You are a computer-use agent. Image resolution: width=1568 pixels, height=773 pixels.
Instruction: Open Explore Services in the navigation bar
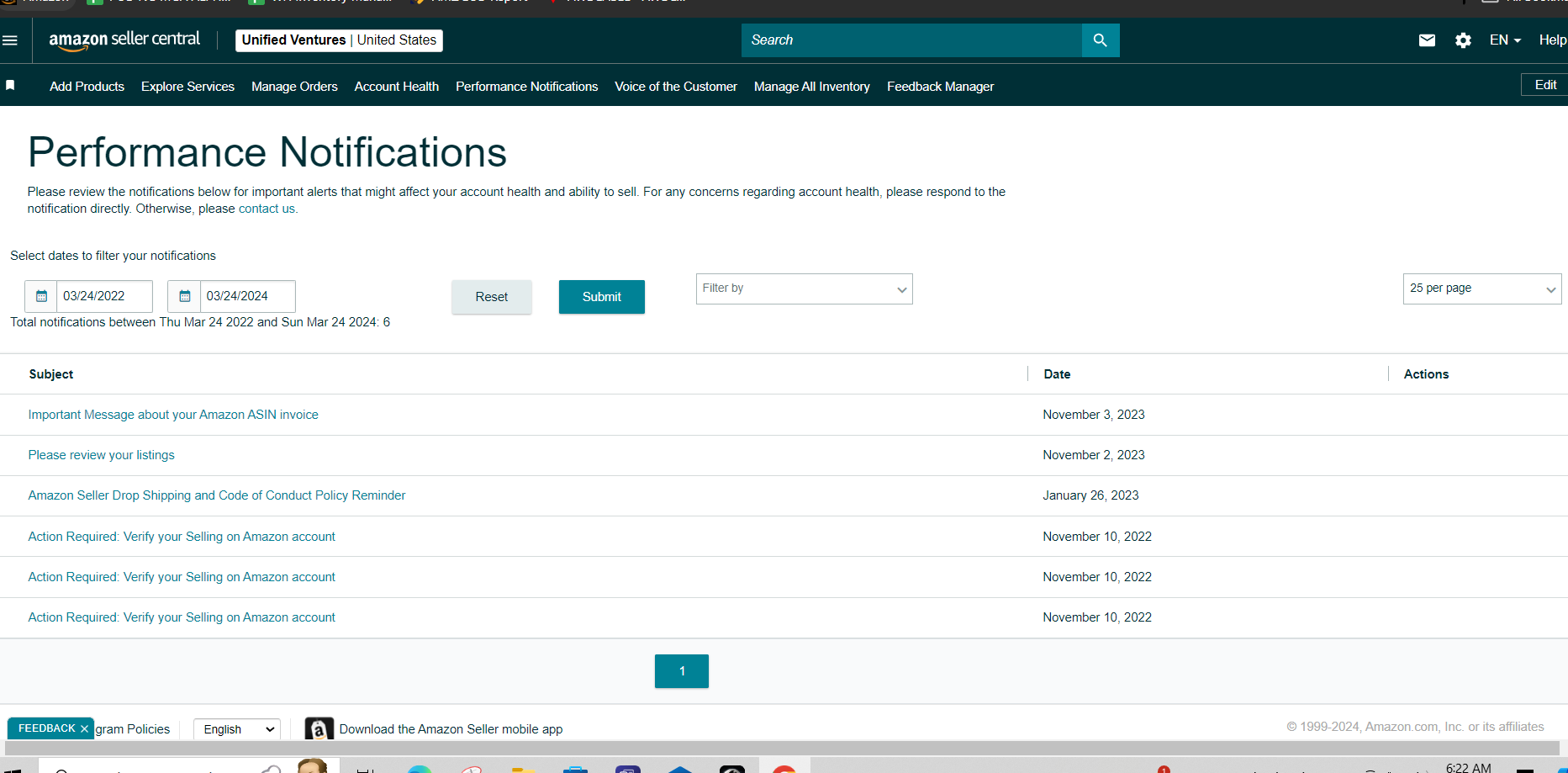[x=187, y=87]
